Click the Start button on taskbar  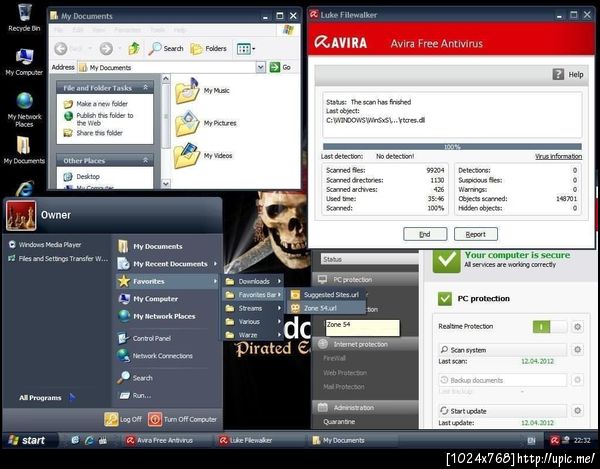(30, 440)
